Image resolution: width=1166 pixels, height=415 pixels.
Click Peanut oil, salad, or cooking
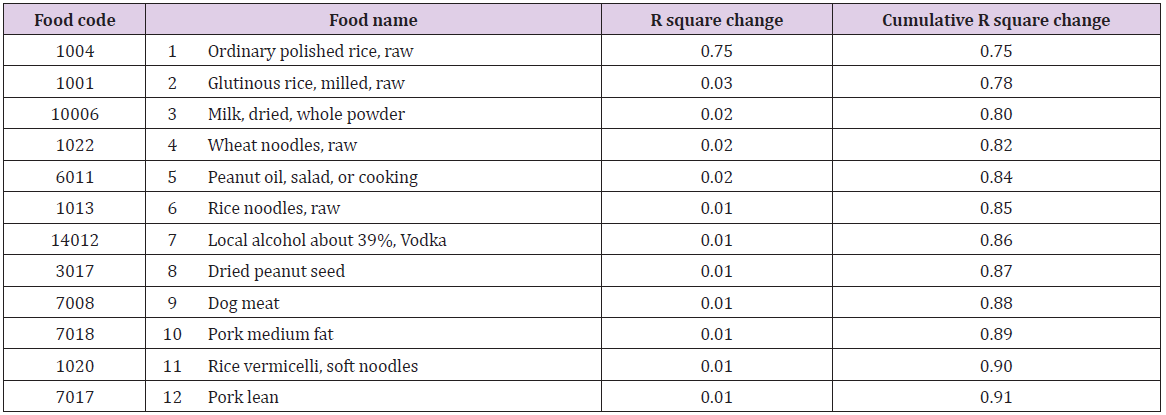[x=313, y=177]
